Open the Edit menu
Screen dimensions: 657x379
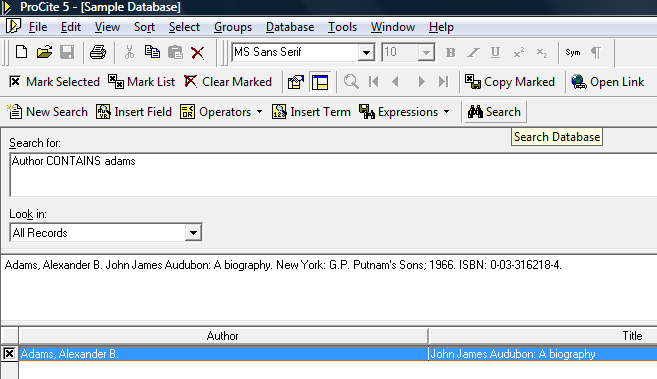pos(71,27)
